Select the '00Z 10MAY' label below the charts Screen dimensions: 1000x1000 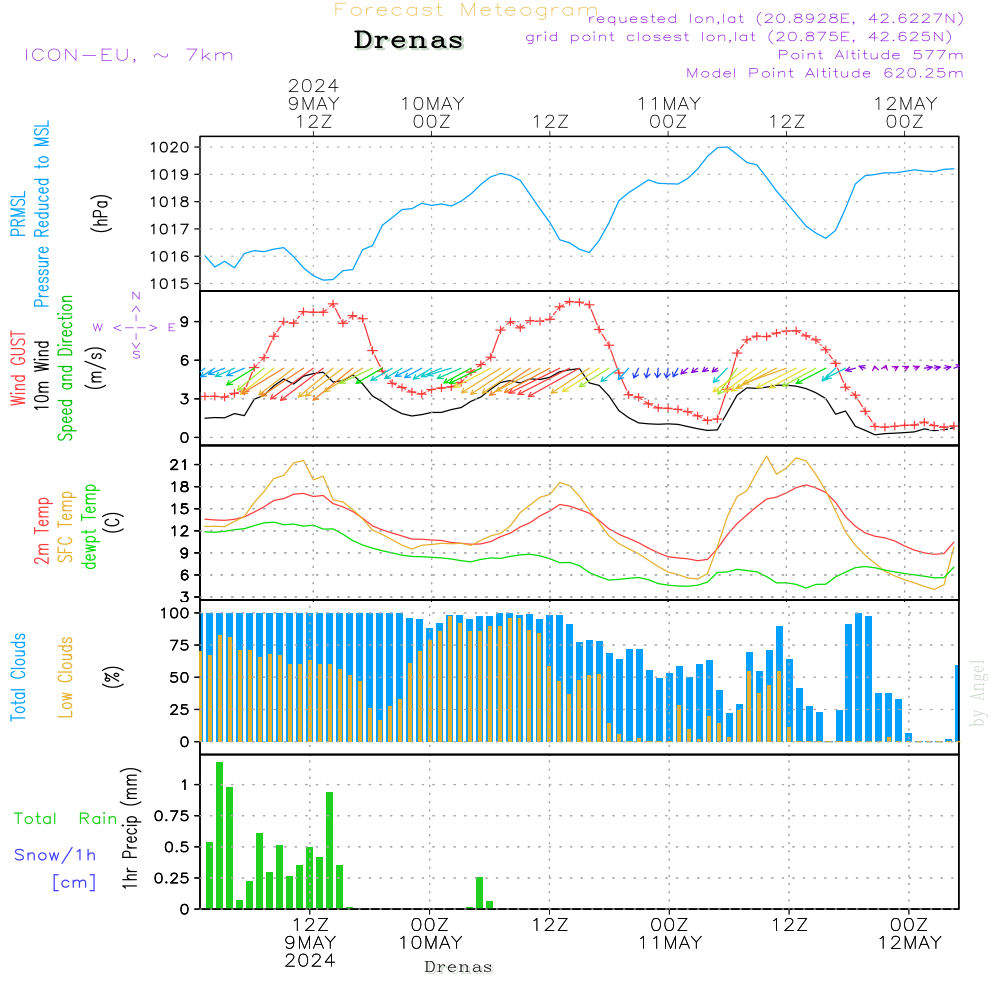pos(430,934)
